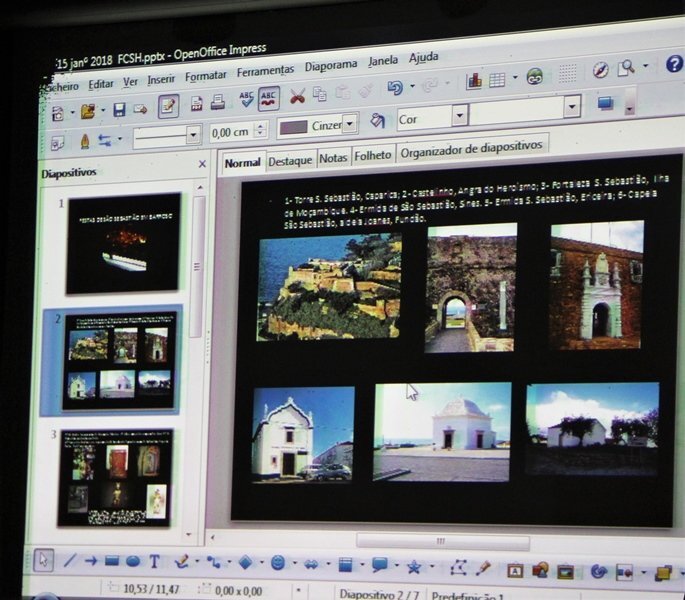Switch to Organizador de diapositivos tab
This screenshot has height=600, width=685.
[x=472, y=146]
